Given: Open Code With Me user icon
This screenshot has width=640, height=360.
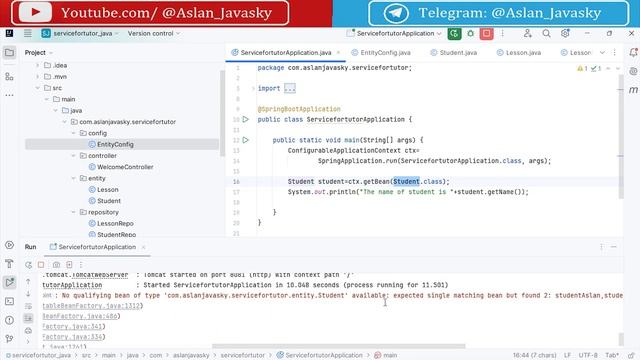Looking at the screenshot, I should (527, 33).
